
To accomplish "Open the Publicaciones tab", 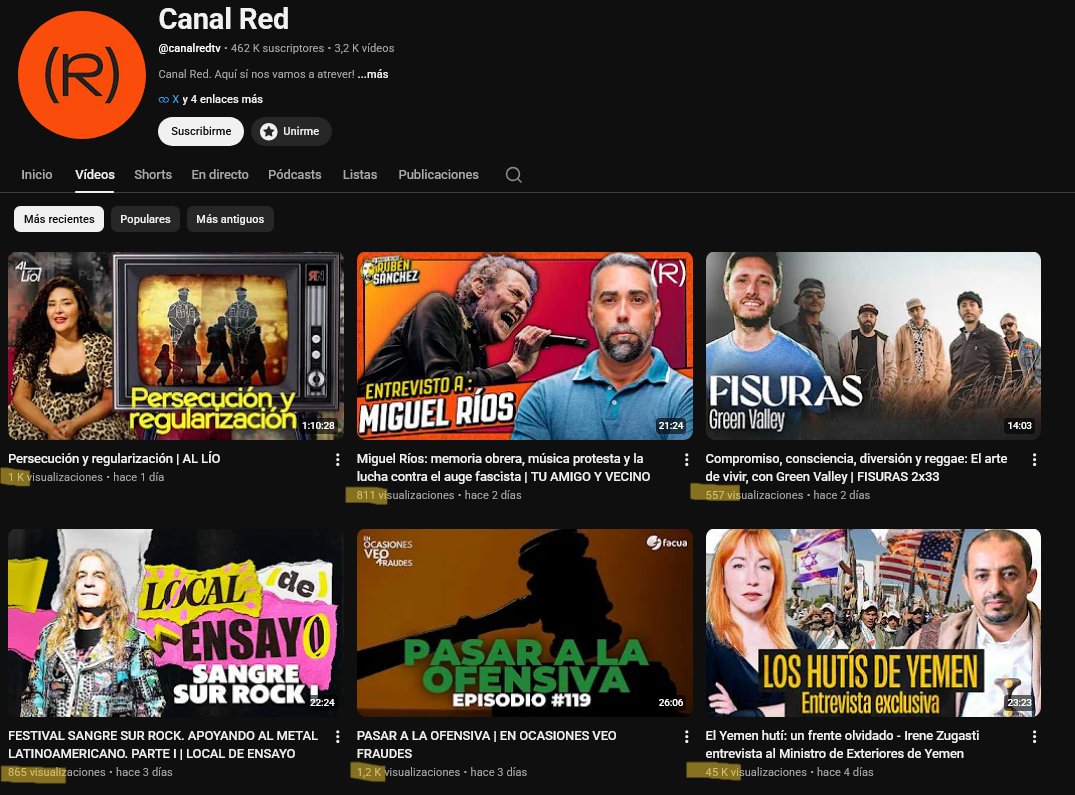I will (439, 175).
